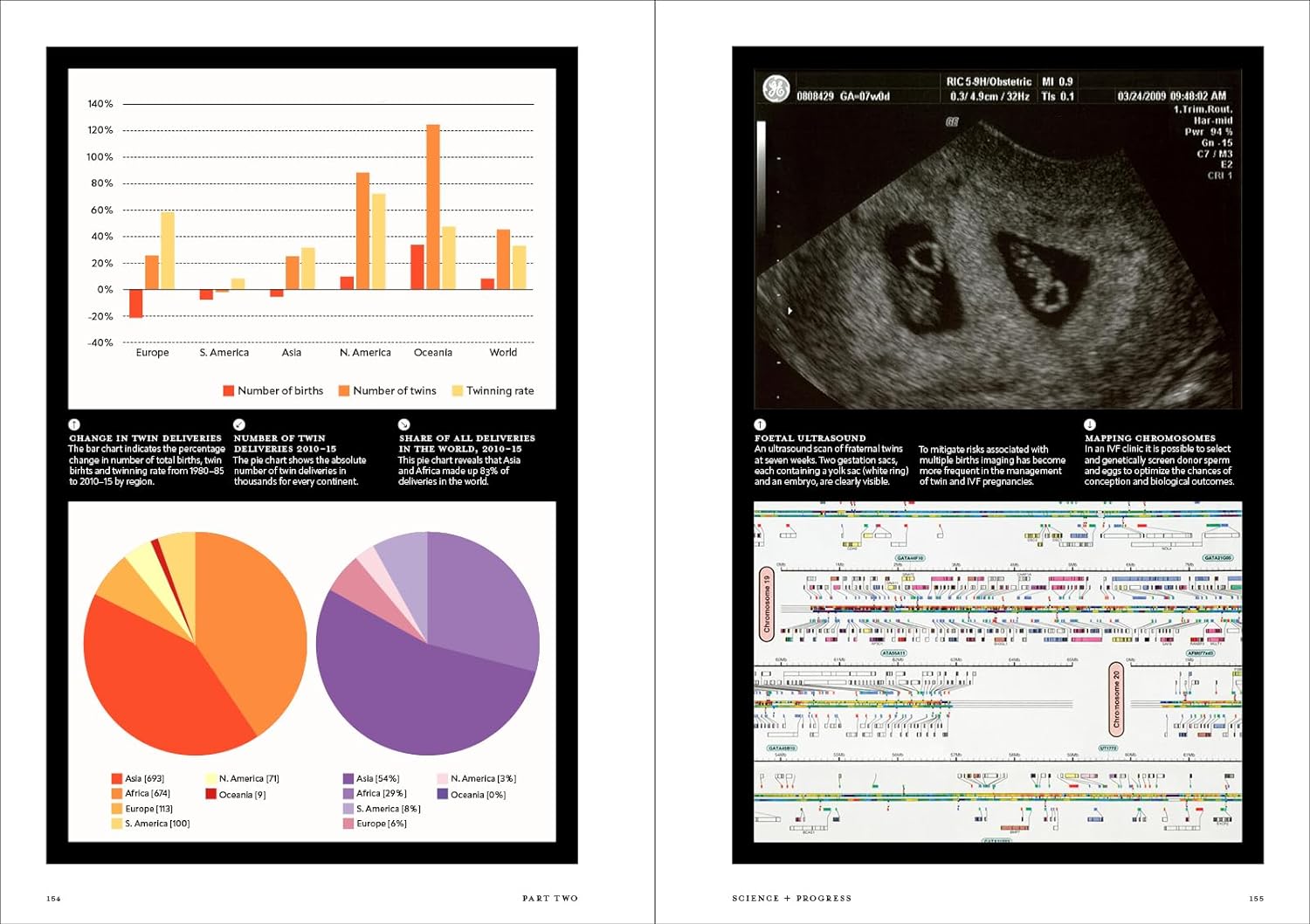The width and height of the screenshot is (1310, 924).
Task: Click the down-right arrow icon above Share of All Deliveries
Action: pyautogui.click(x=403, y=424)
